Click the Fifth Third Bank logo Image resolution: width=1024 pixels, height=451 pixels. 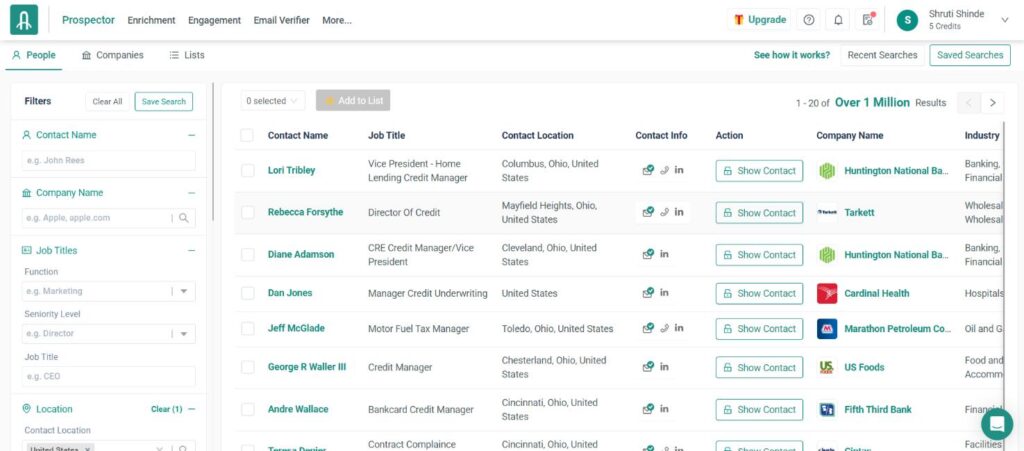coord(827,409)
